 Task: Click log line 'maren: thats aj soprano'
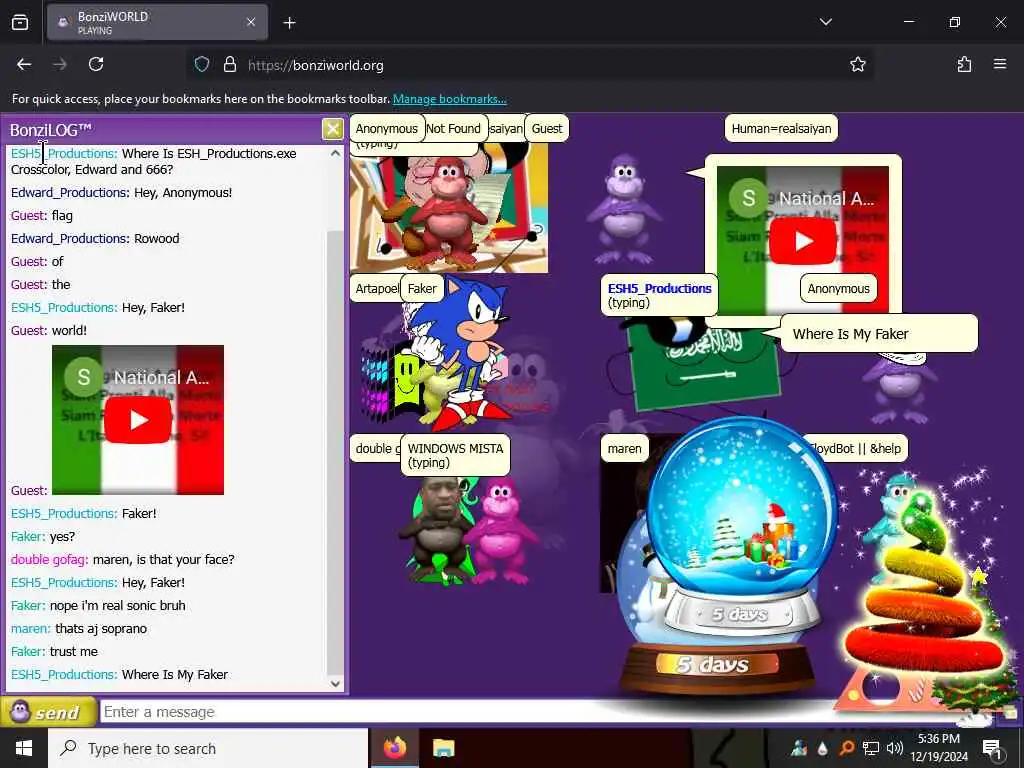pos(78,628)
